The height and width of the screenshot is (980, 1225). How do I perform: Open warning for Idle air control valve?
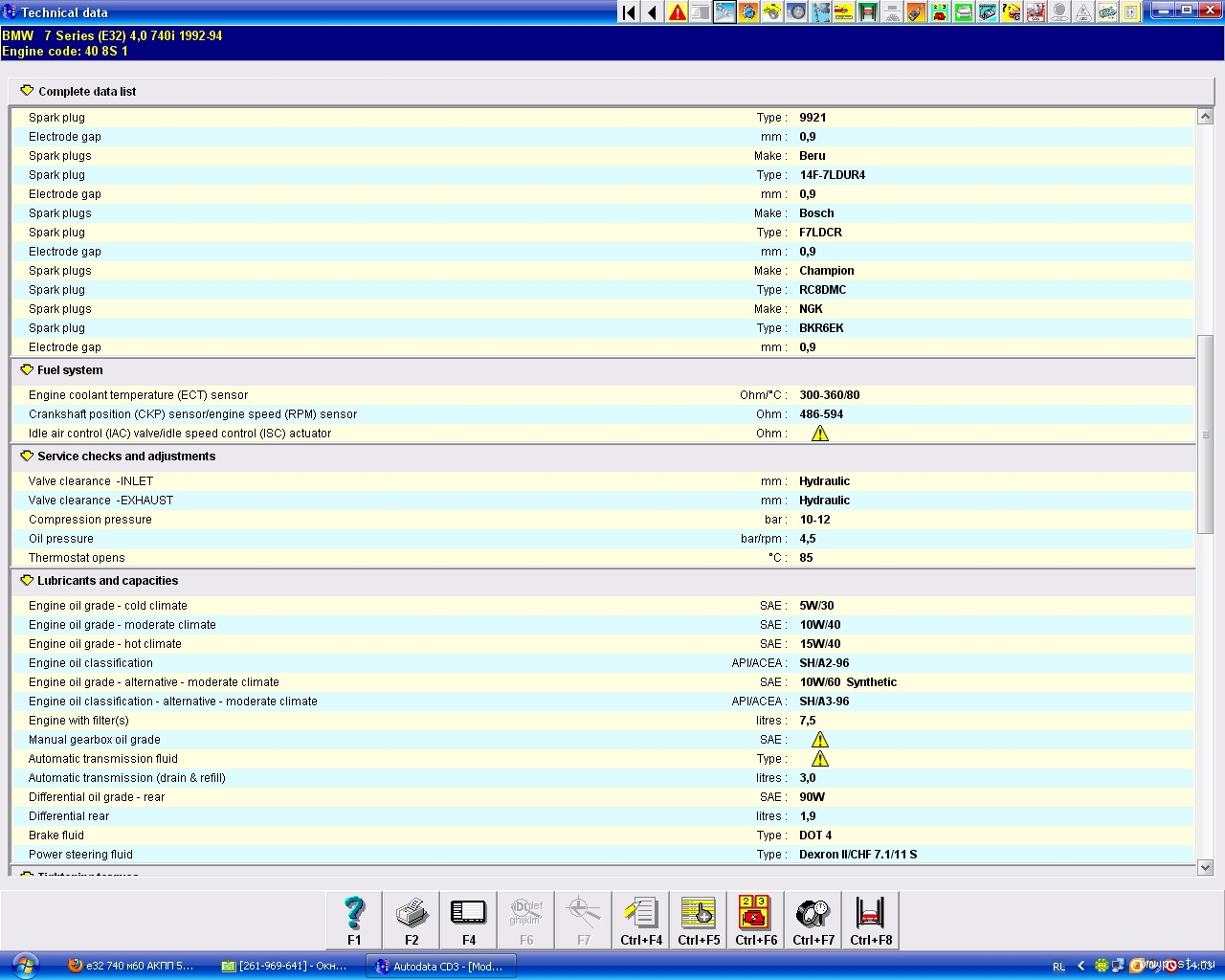(x=820, y=434)
